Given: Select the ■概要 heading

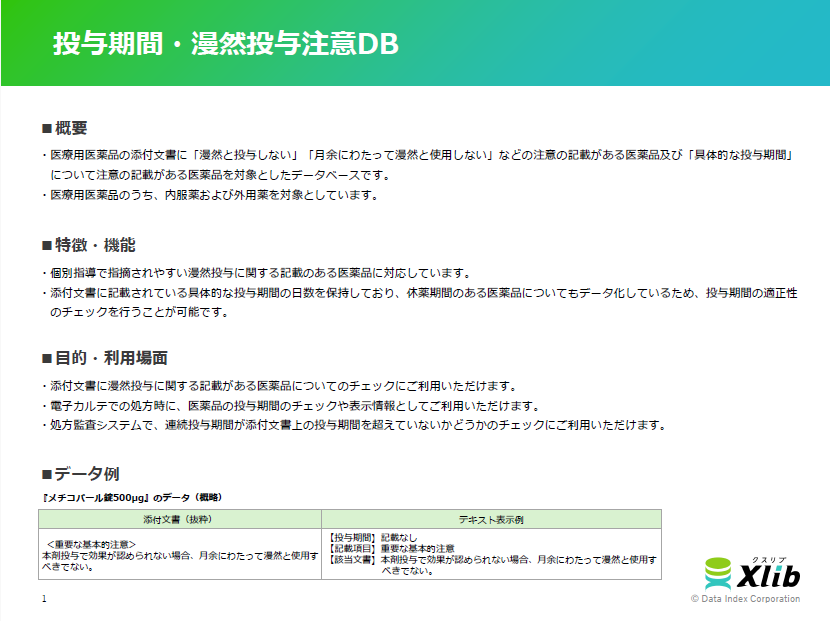Looking at the screenshot, I should coord(65,128).
